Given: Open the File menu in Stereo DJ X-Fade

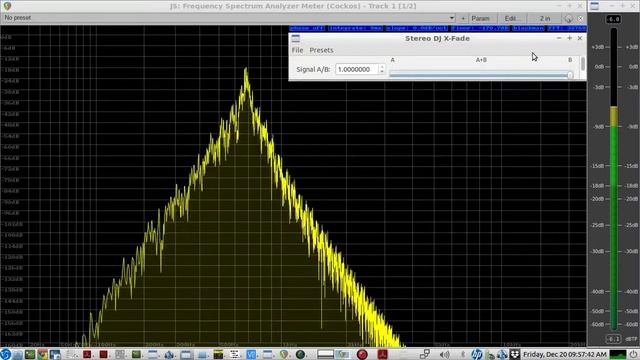Looking at the screenshot, I should 297,50.
